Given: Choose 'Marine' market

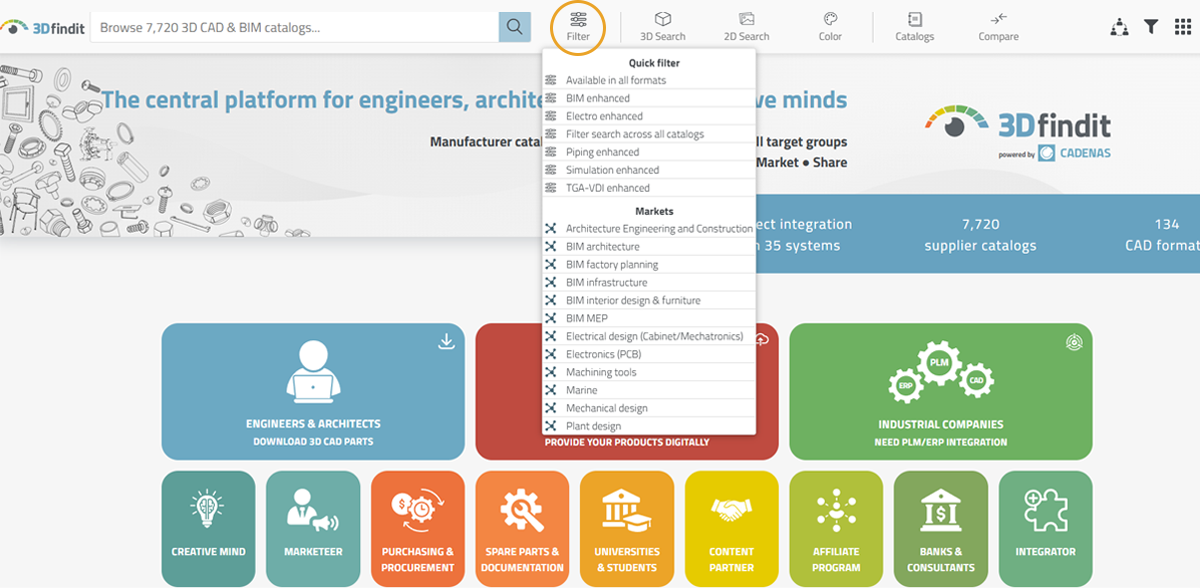Looking at the screenshot, I should [648, 391].
